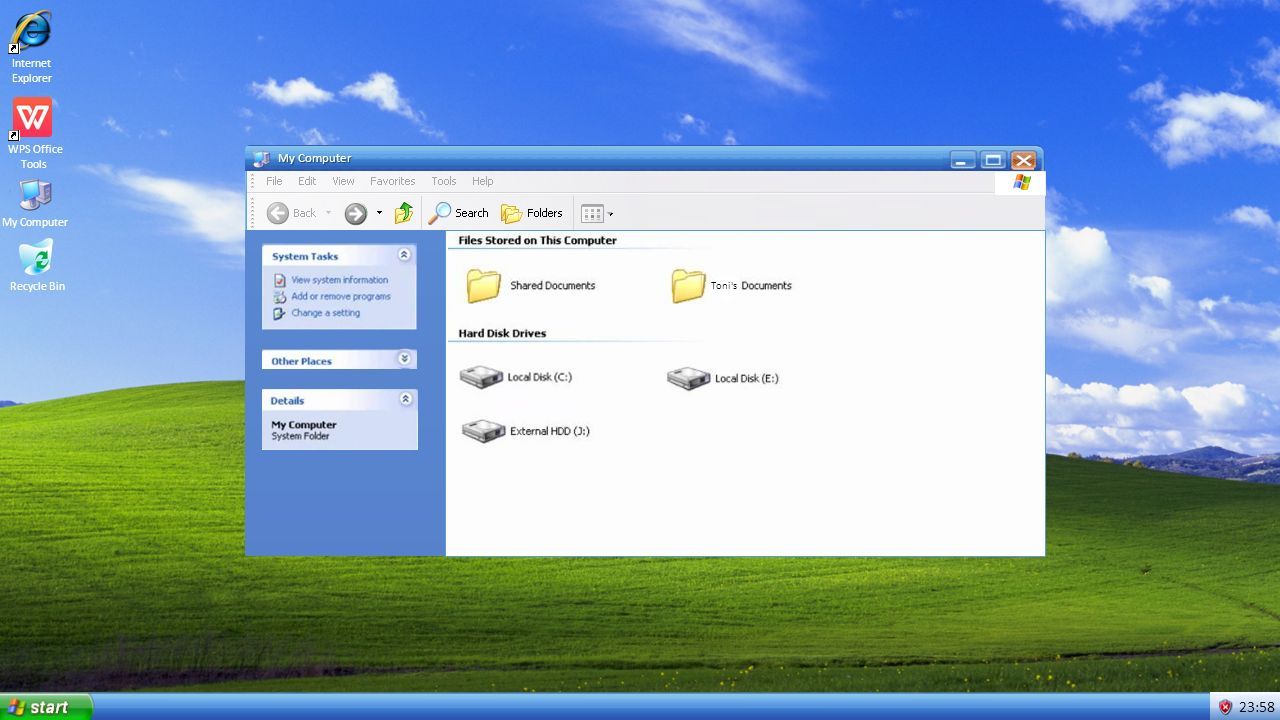Click Change a setting link
This screenshot has height=720, width=1280.
click(326, 313)
